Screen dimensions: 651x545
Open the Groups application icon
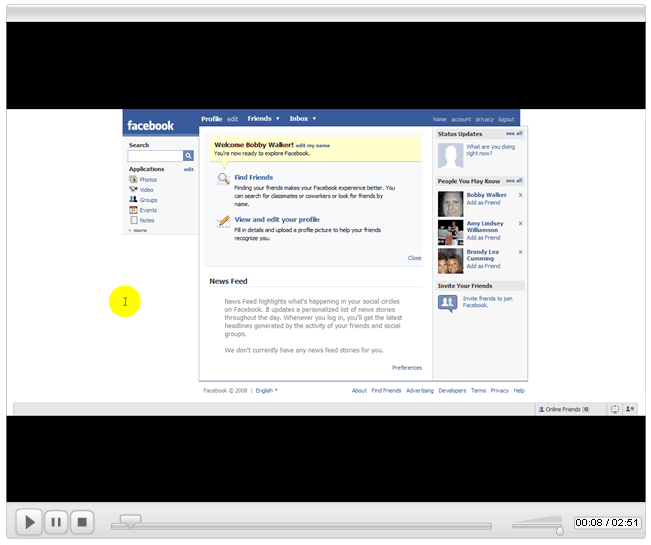click(x=133, y=200)
